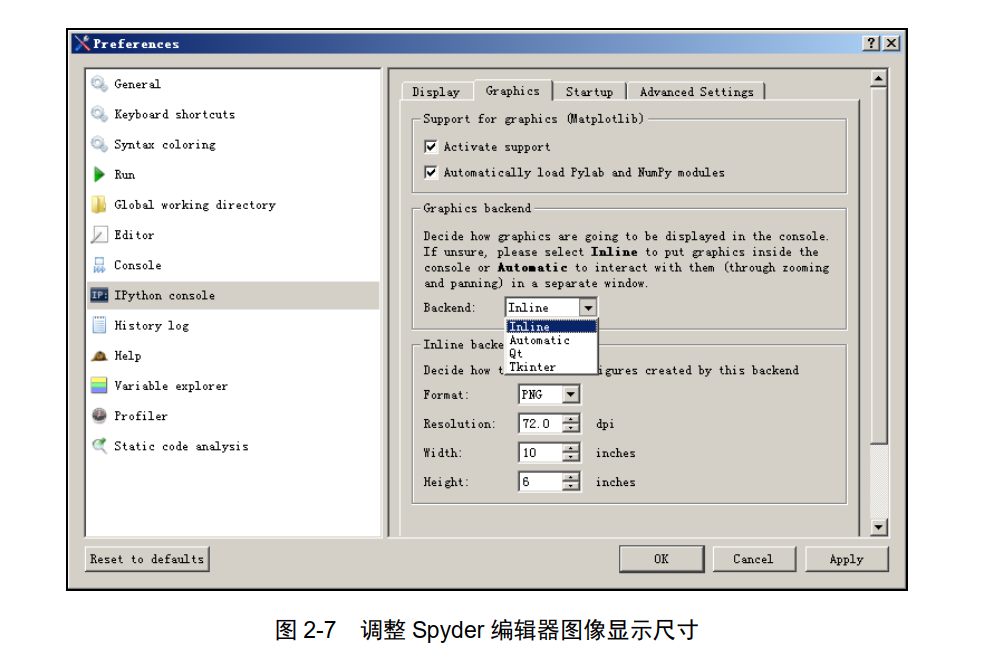This screenshot has height=662, width=996.
Task: Decrease Width with down arrow
Action: (x=571, y=457)
